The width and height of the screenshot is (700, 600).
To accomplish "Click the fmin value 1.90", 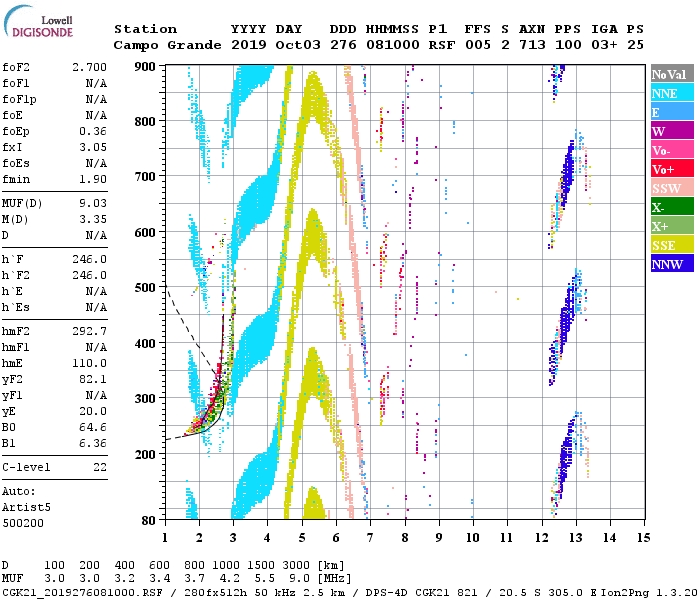I will pyautogui.click(x=93, y=179).
